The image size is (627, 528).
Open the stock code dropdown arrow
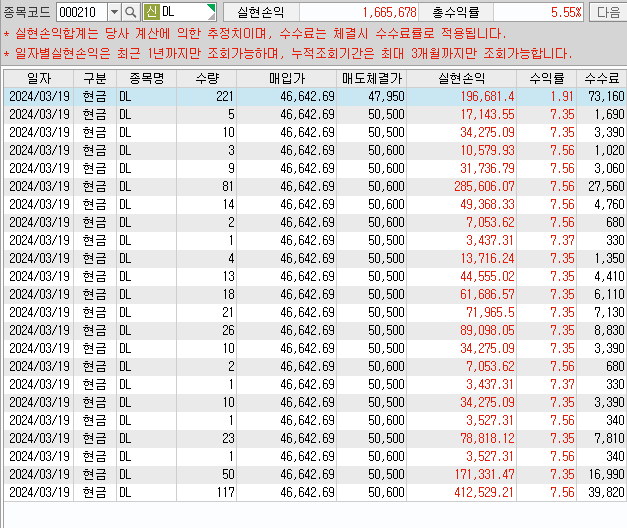click(114, 12)
